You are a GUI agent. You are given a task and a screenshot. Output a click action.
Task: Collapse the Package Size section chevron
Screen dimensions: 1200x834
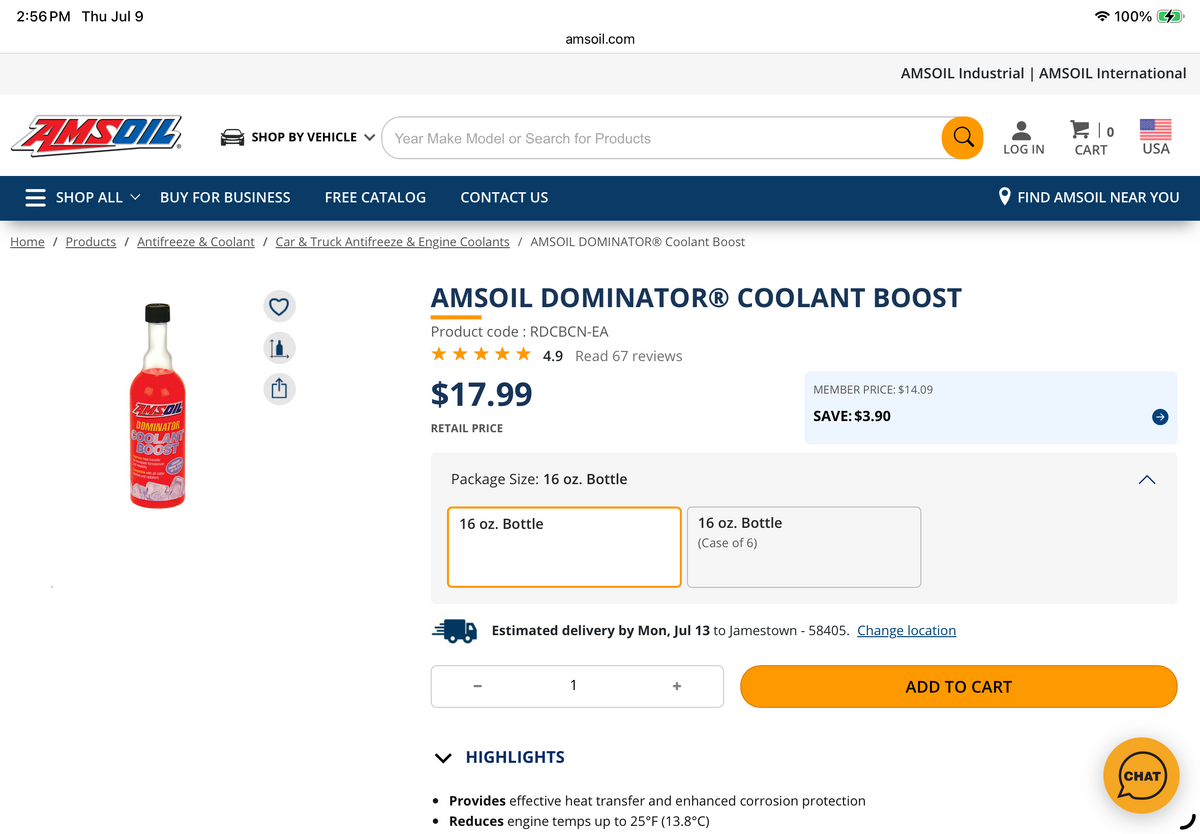pyautogui.click(x=1147, y=480)
